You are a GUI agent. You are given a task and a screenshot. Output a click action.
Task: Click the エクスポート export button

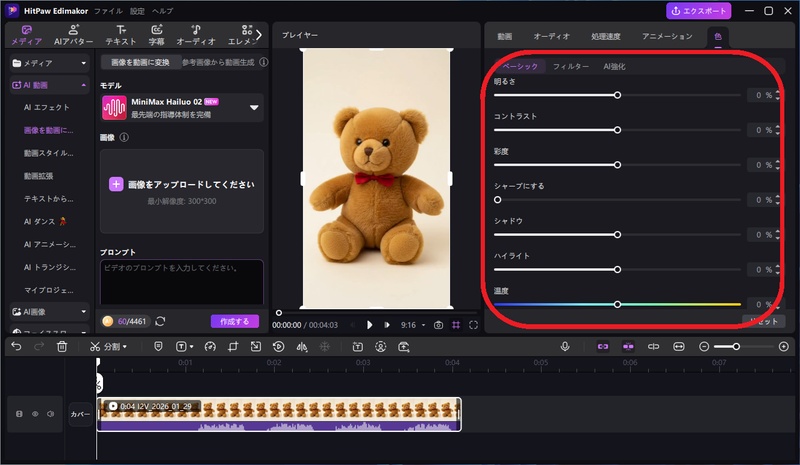coord(698,11)
